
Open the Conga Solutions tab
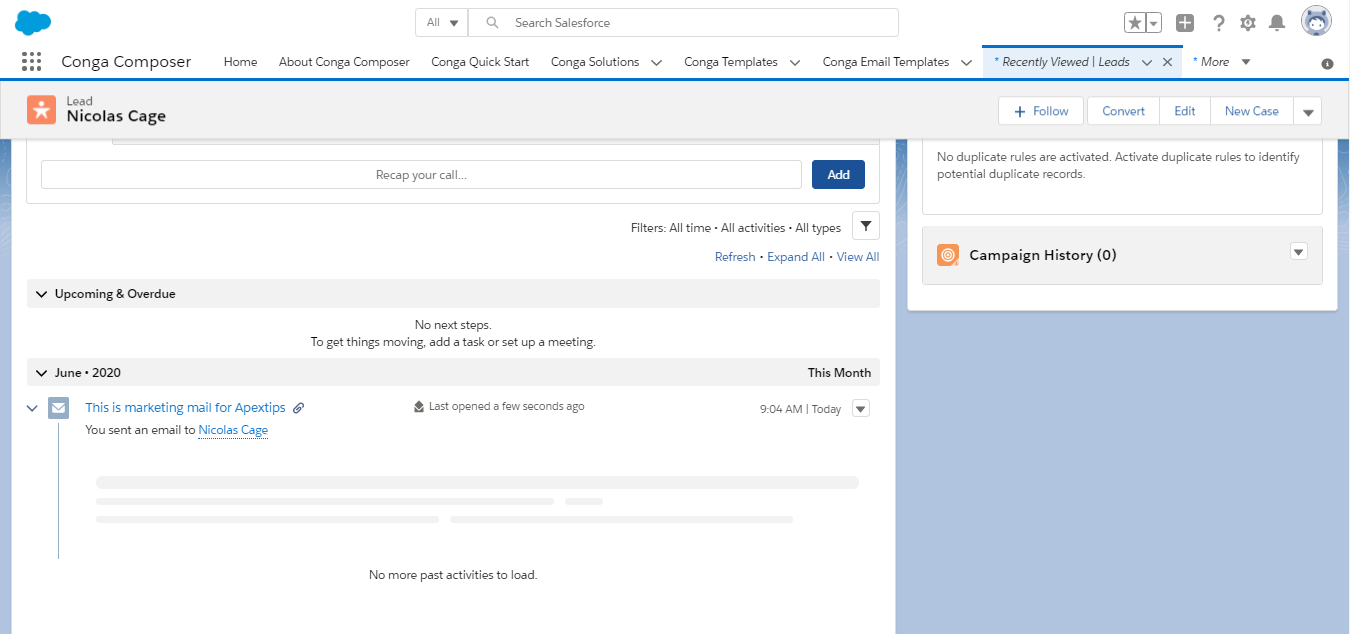click(595, 62)
